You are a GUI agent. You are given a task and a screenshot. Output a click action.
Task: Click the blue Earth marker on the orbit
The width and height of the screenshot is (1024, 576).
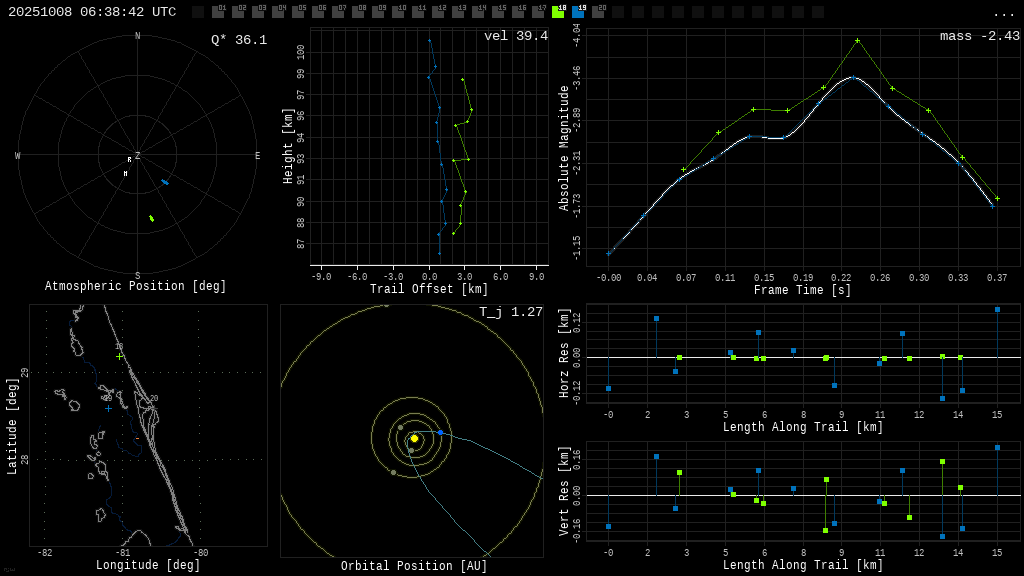(x=440, y=433)
